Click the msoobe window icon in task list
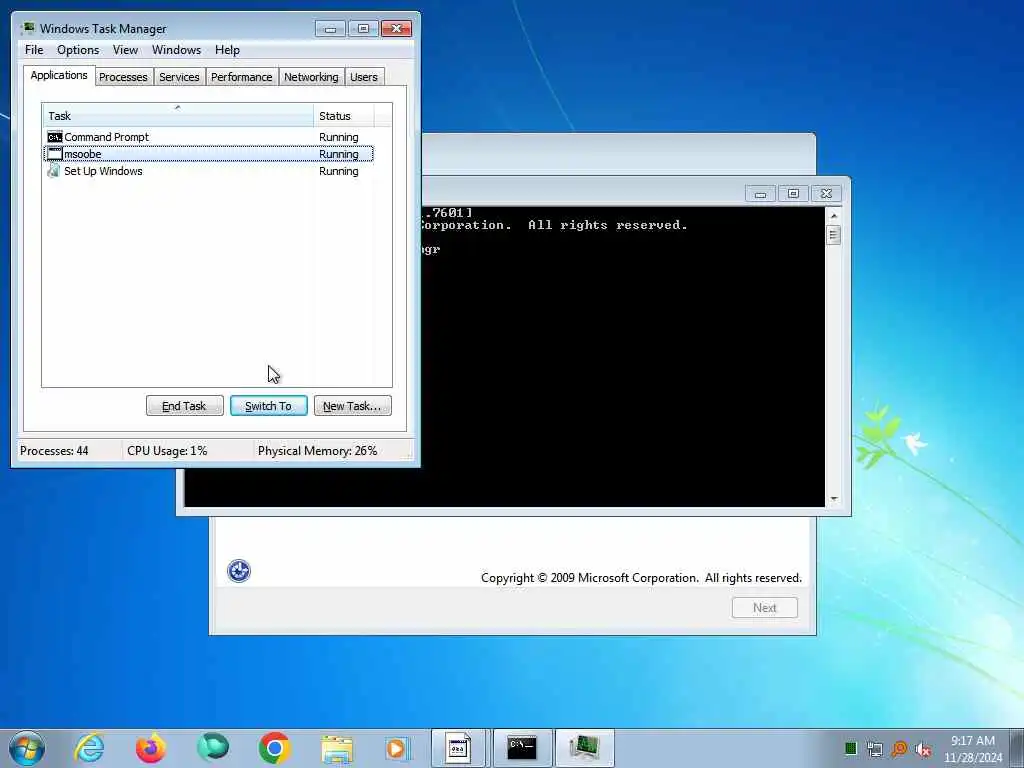This screenshot has height=768, width=1024. (x=55, y=154)
